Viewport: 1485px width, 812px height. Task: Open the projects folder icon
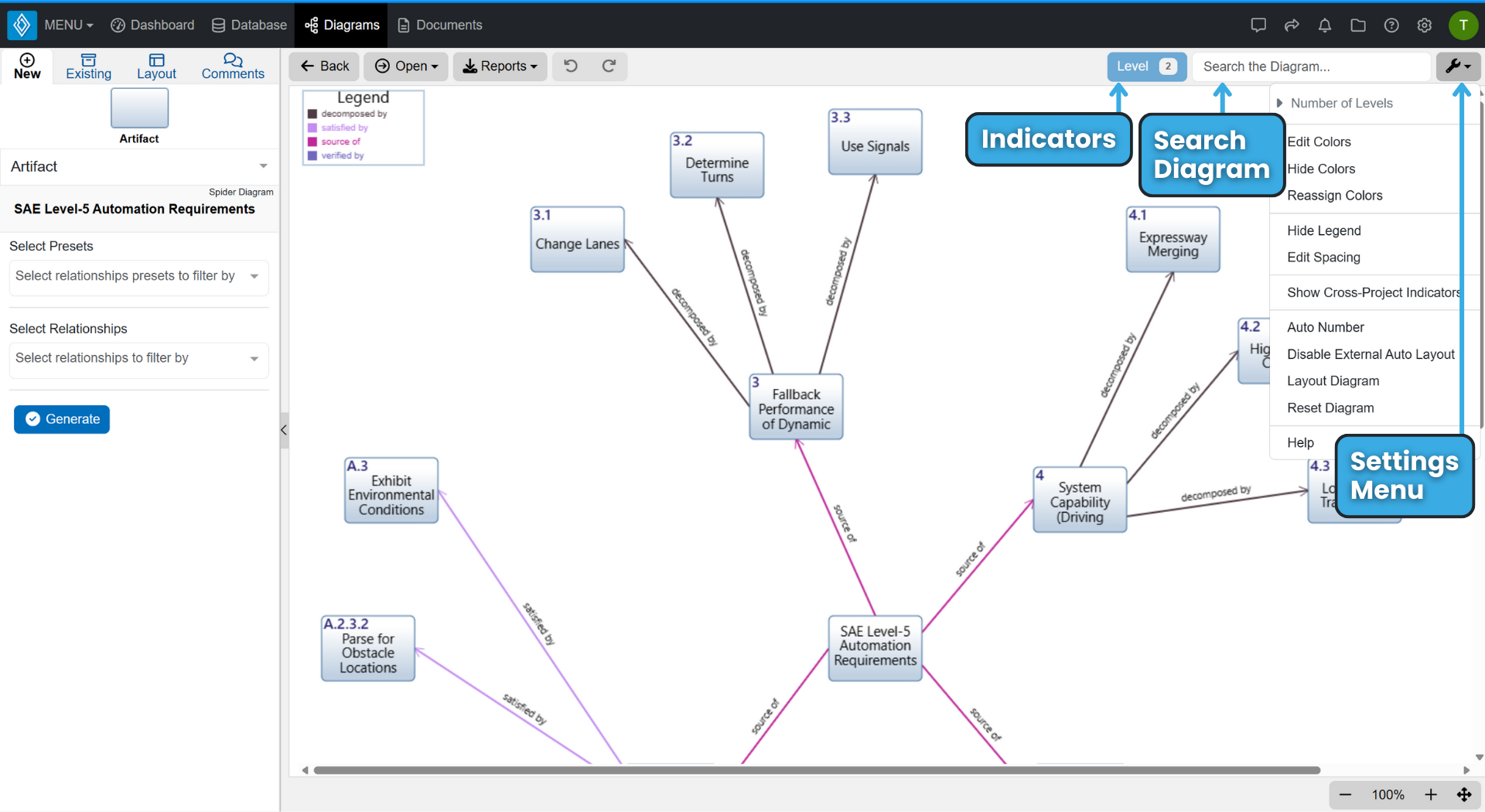[x=1358, y=25]
